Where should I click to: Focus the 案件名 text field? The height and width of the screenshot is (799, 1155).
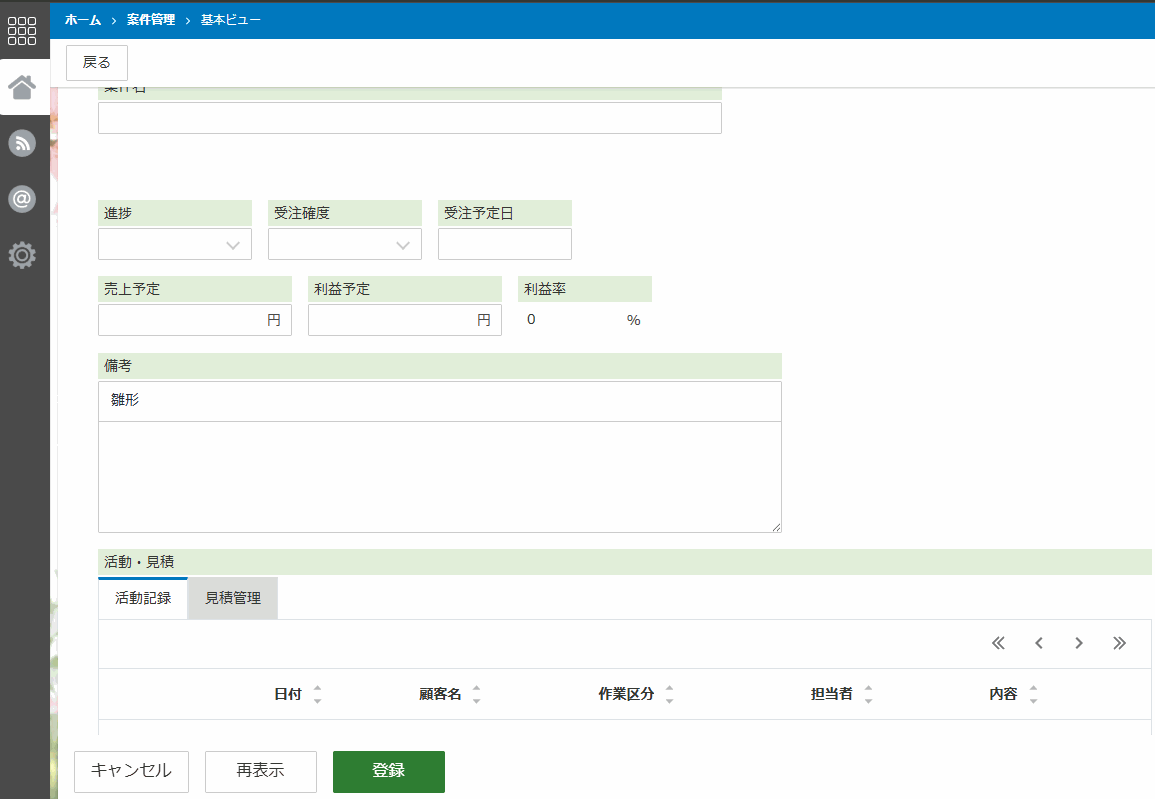(410, 118)
